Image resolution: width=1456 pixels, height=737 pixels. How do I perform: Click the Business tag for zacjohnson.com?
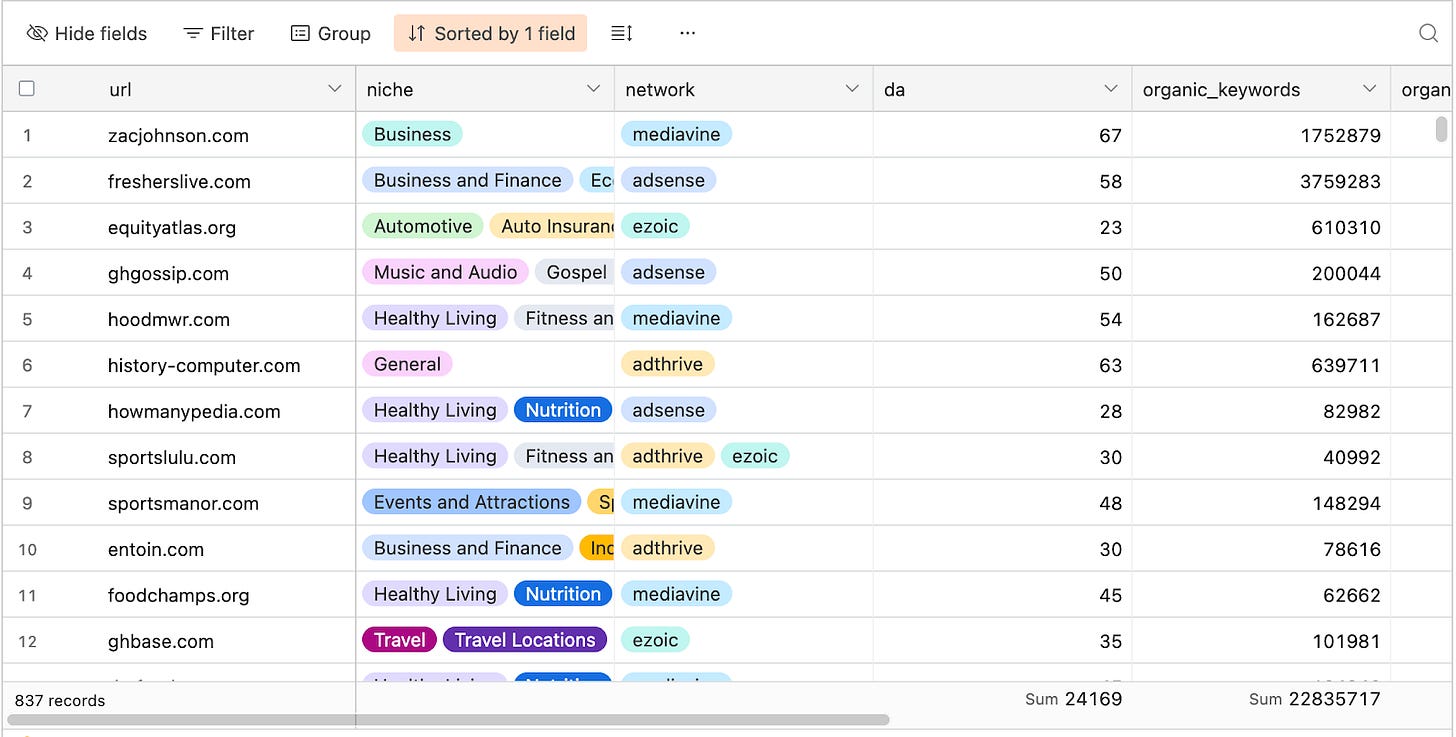(x=412, y=134)
